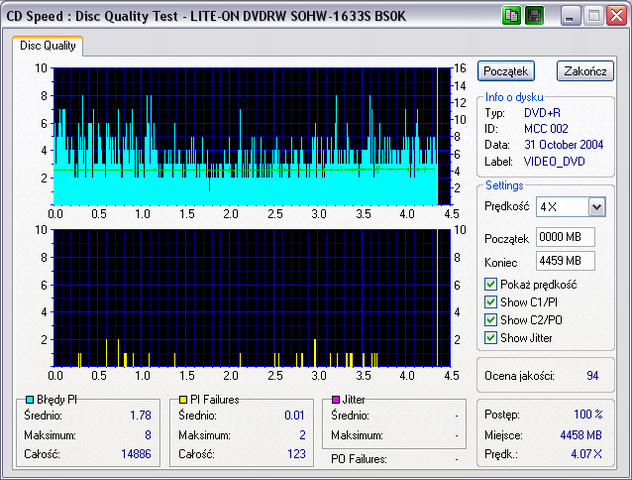Viewport: 632px width, 480px height.
Task: Click the Koniec 4459 MB input field
Action: (565, 261)
